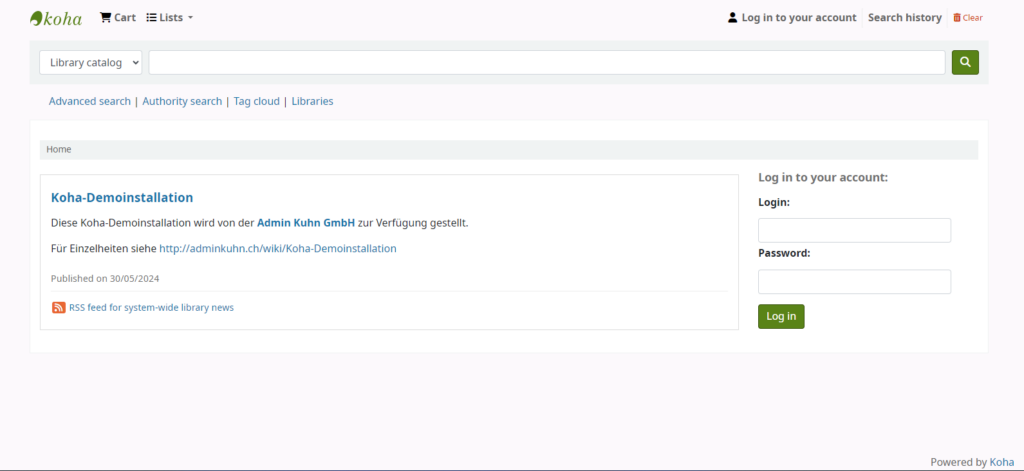Open the Cart
This screenshot has height=471, width=1024.
[x=118, y=18]
